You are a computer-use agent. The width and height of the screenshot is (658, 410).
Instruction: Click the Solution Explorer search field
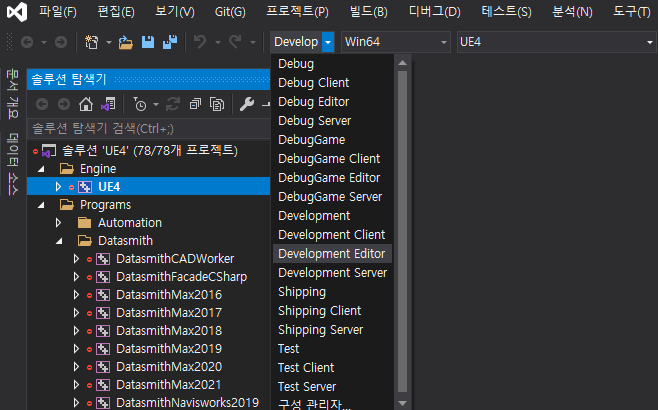(149, 128)
